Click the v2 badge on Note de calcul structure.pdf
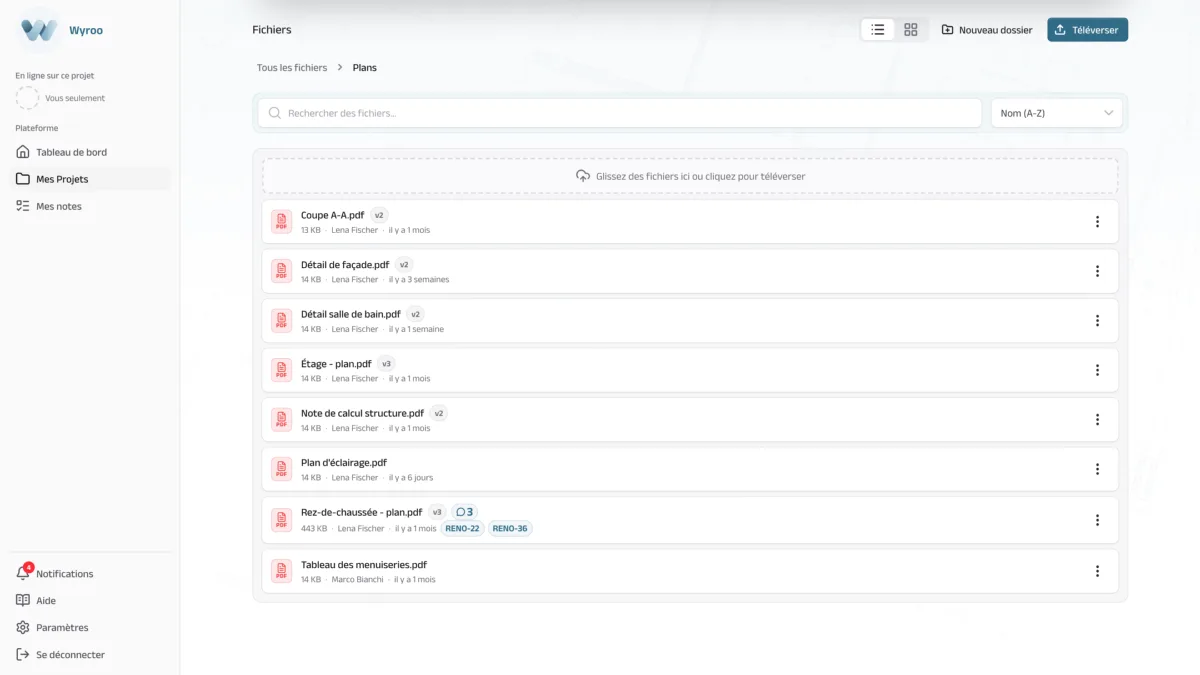 [439, 413]
